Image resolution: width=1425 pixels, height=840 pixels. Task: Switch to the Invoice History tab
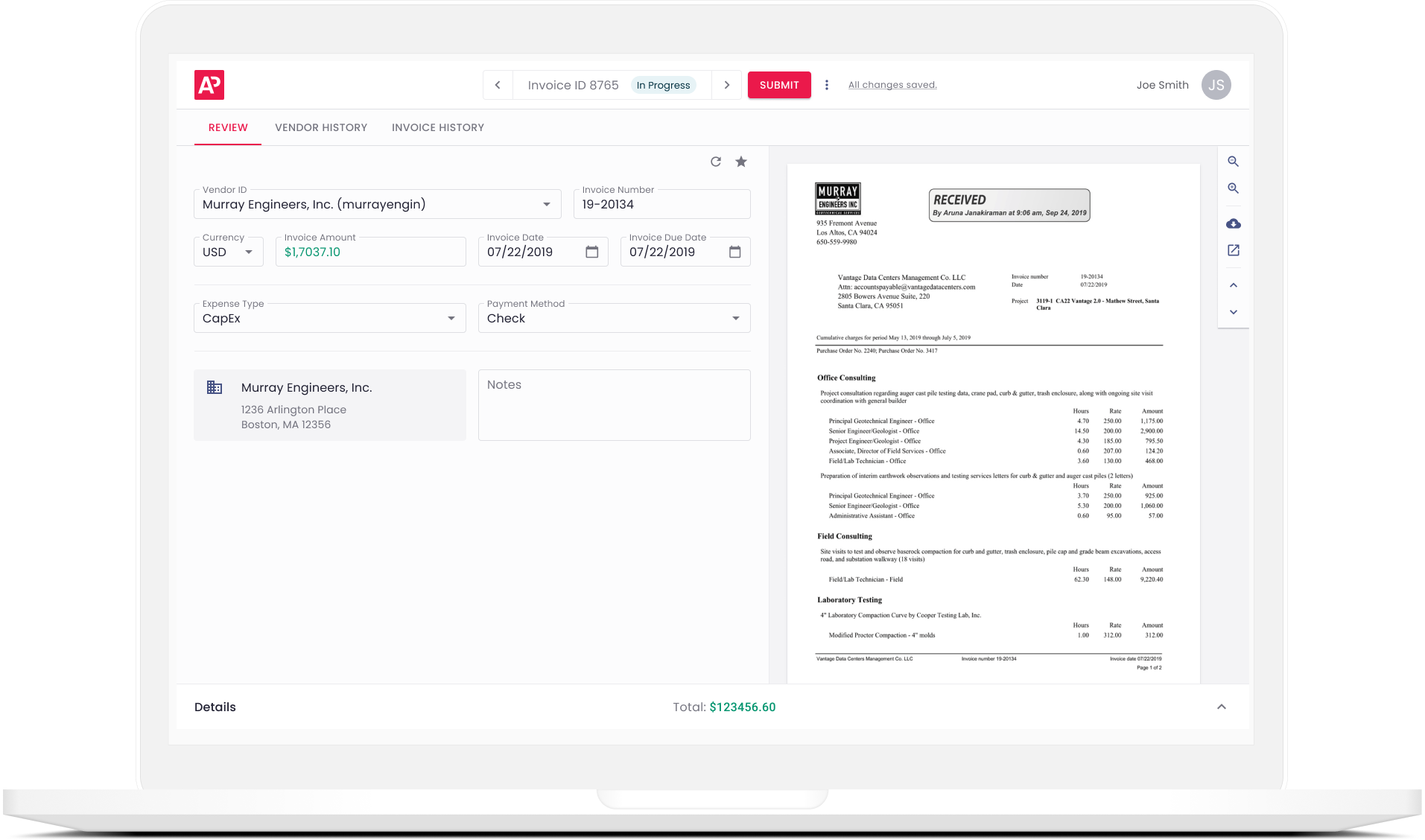coord(438,127)
